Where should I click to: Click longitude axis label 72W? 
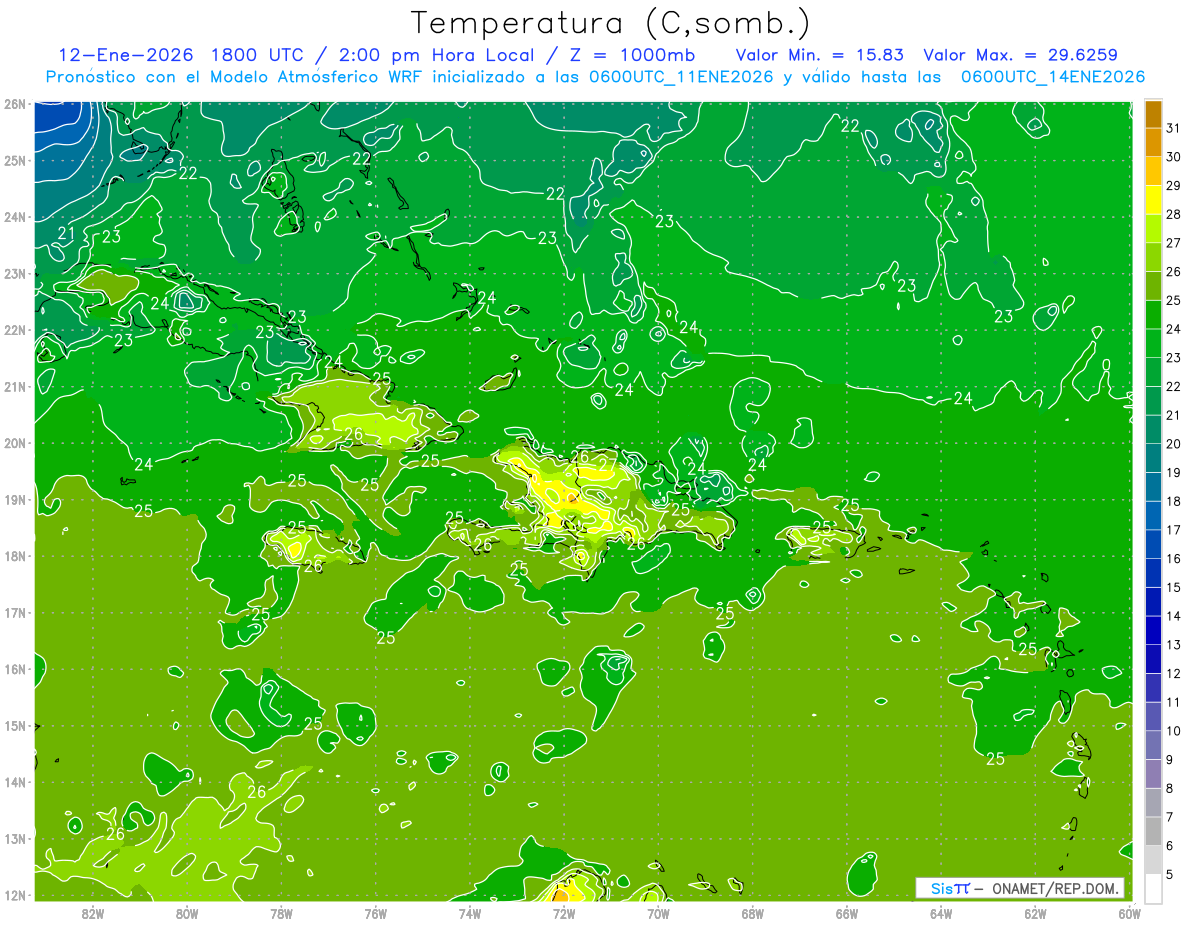[x=564, y=913]
